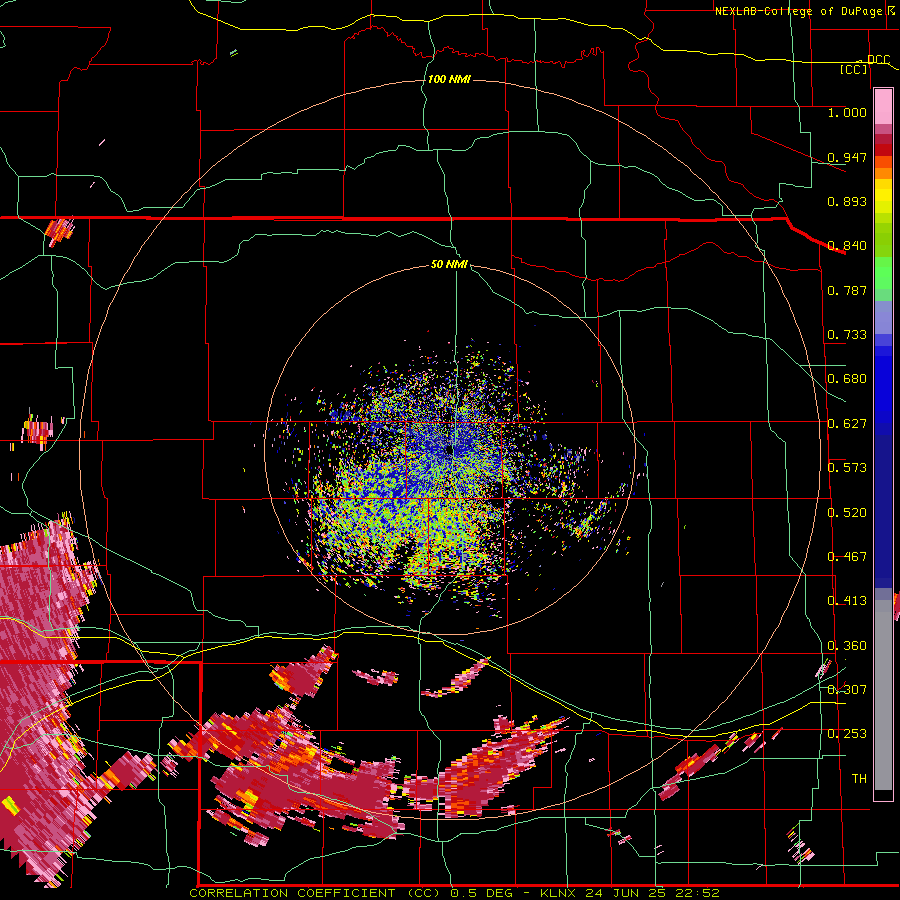Viewport: 900px width, 900px height.
Task: Click the pink top segment of the color bar
Action: tap(883, 106)
